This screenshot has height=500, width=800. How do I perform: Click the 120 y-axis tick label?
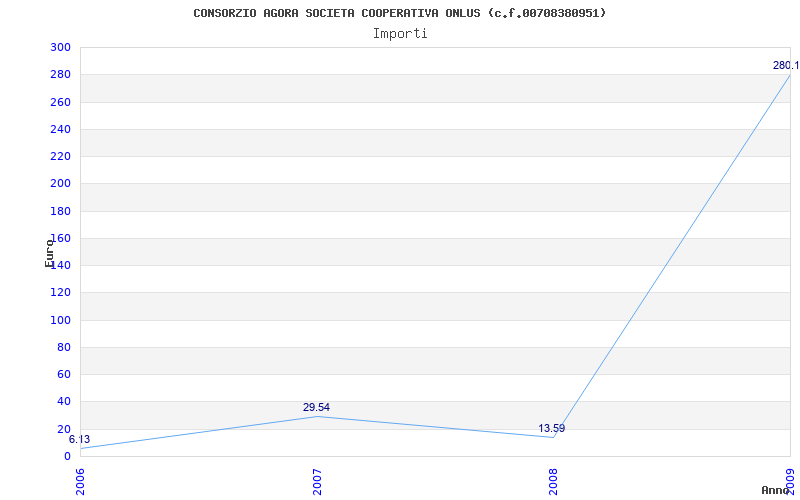[60, 293]
